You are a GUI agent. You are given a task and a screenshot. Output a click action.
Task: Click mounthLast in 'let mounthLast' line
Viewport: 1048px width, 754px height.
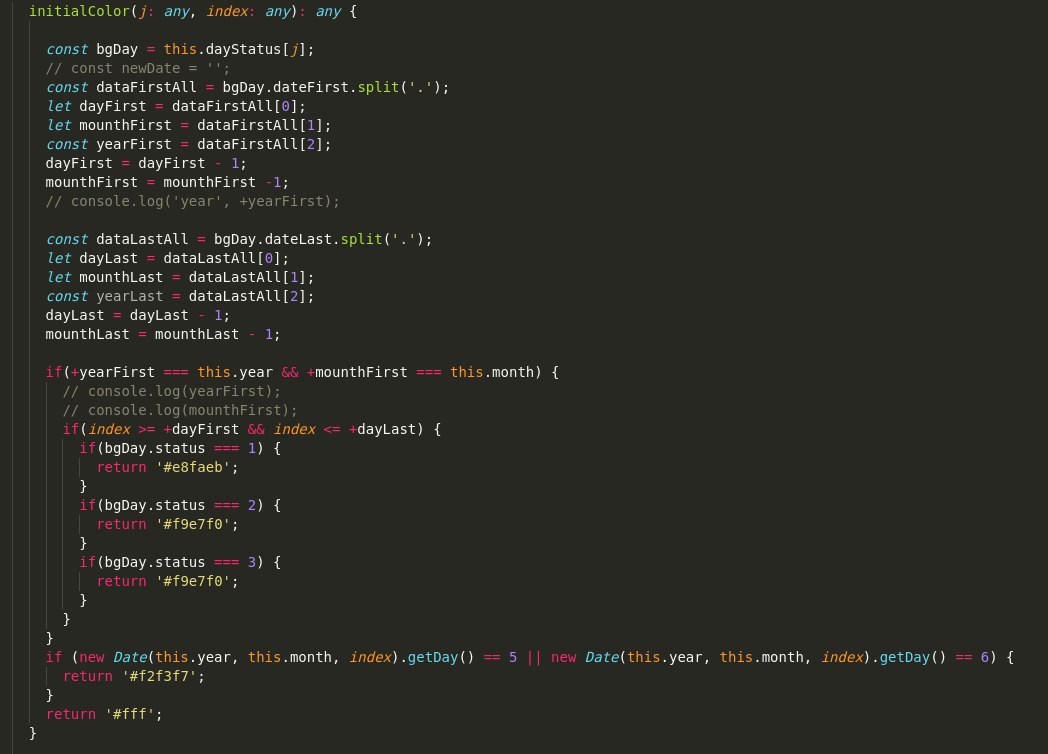pyautogui.click(x=121, y=277)
